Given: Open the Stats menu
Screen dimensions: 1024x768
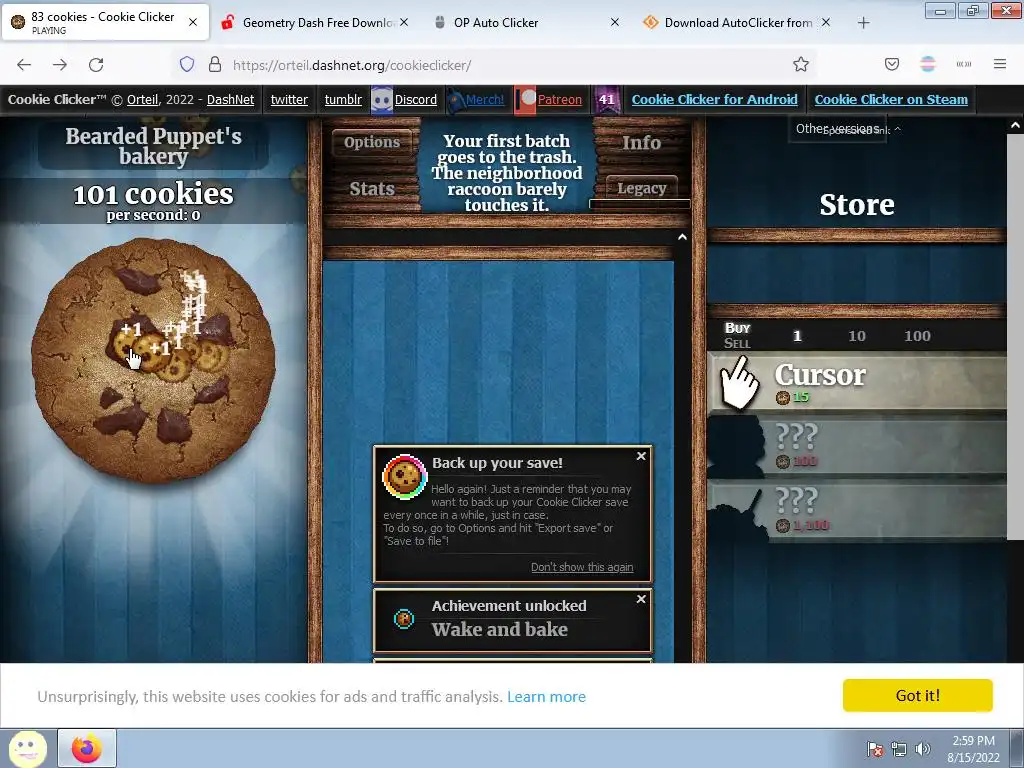Looking at the screenshot, I should click(372, 189).
